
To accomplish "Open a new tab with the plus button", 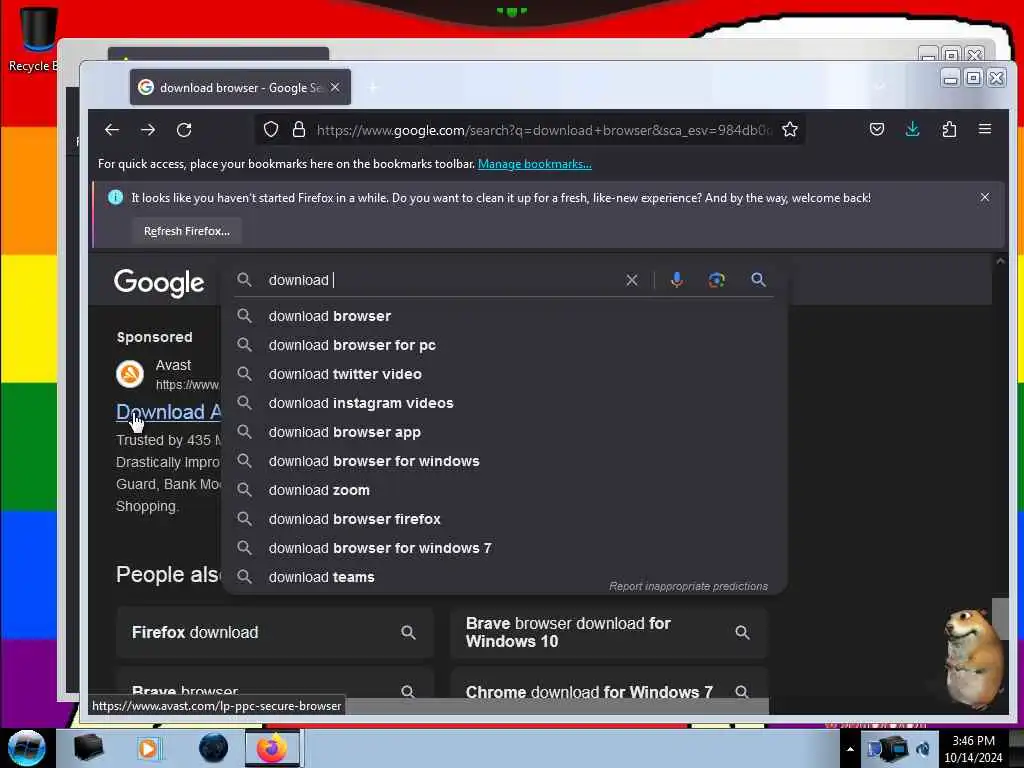I will pyautogui.click(x=373, y=87).
